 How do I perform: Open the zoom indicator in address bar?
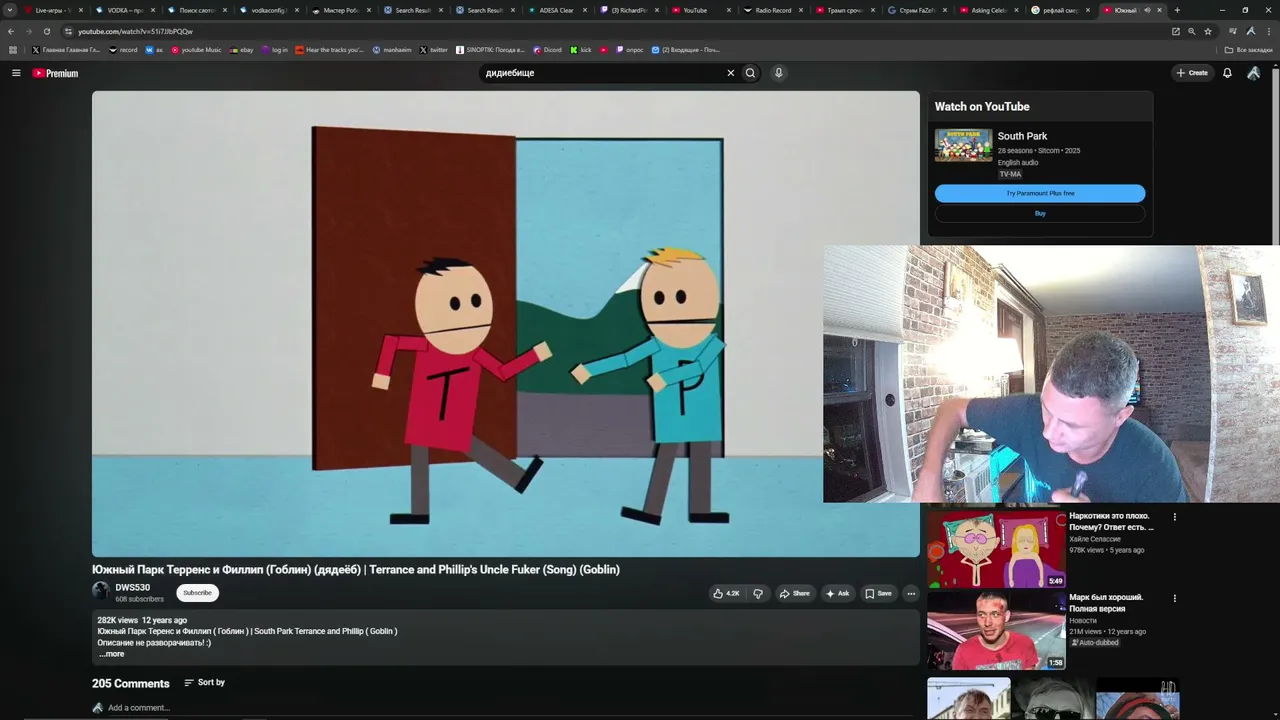pos(1191,31)
